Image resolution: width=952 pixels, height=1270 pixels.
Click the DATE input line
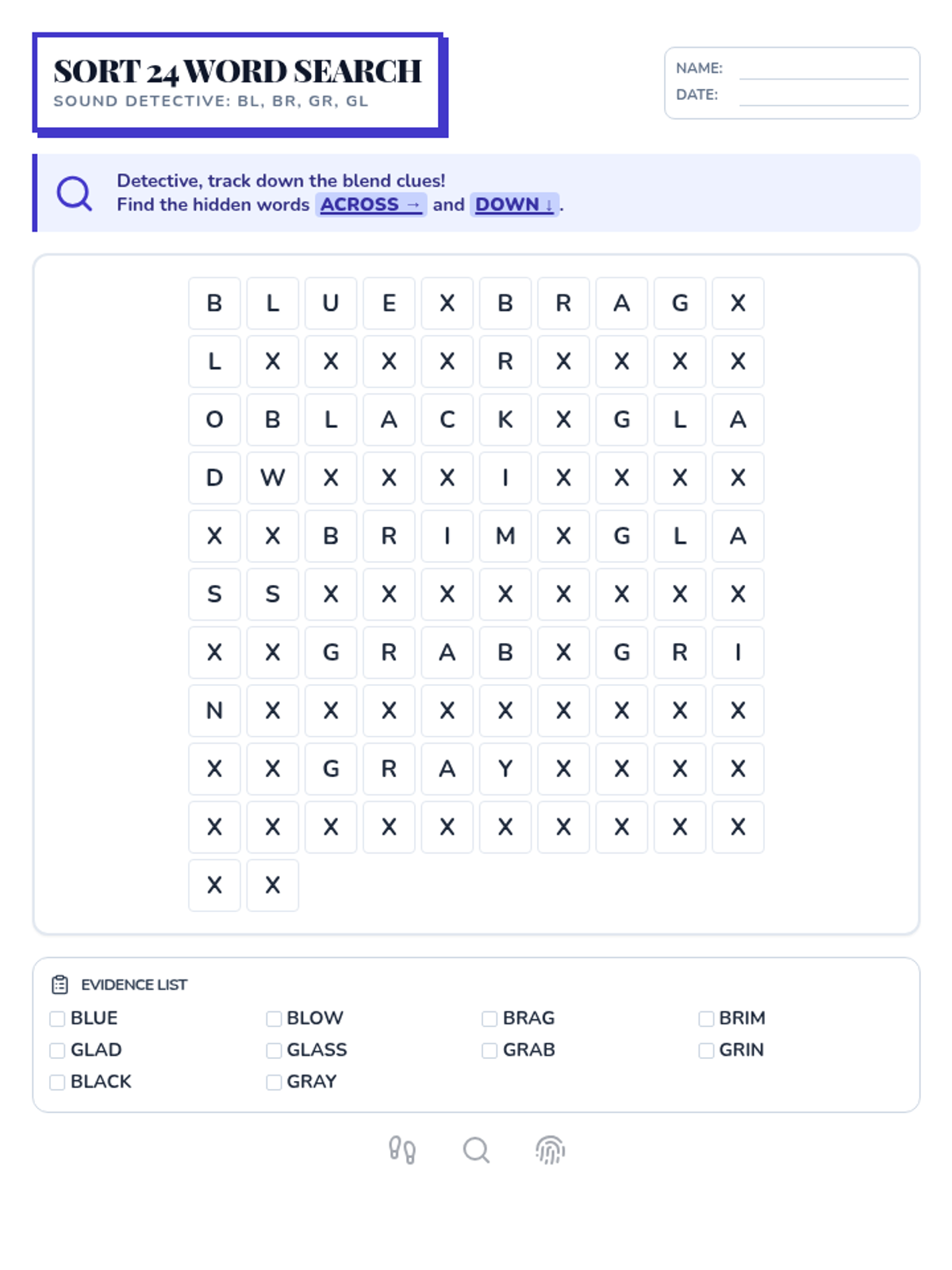coord(823,95)
